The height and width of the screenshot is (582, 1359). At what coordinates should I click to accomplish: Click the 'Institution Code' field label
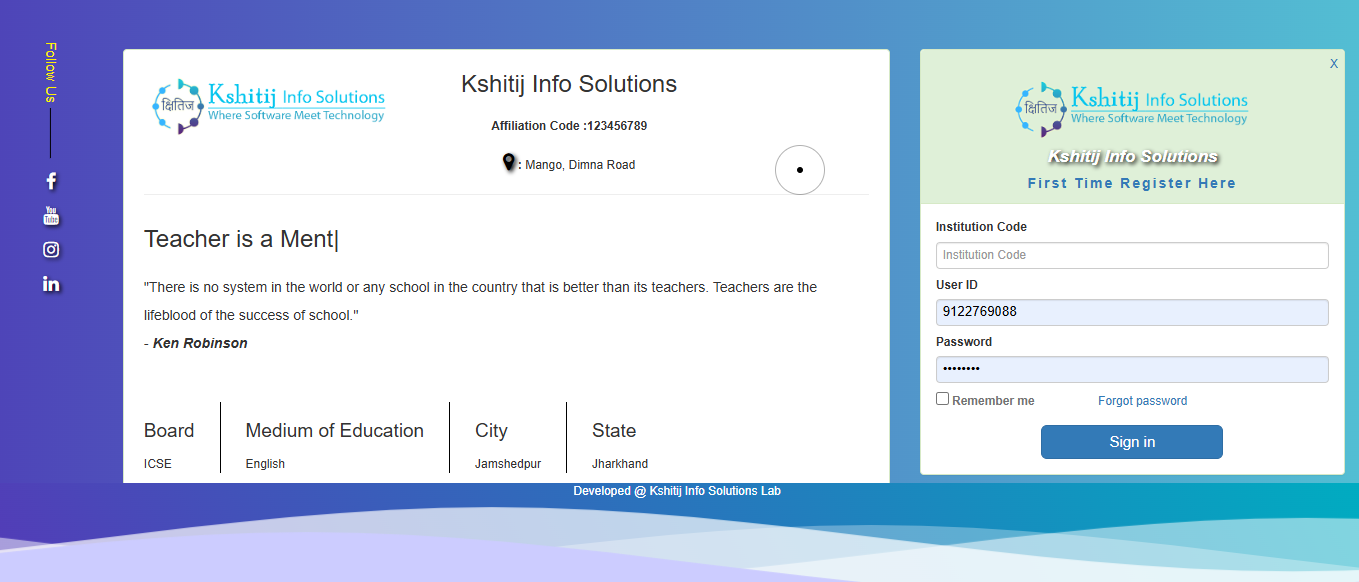[981, 227]
